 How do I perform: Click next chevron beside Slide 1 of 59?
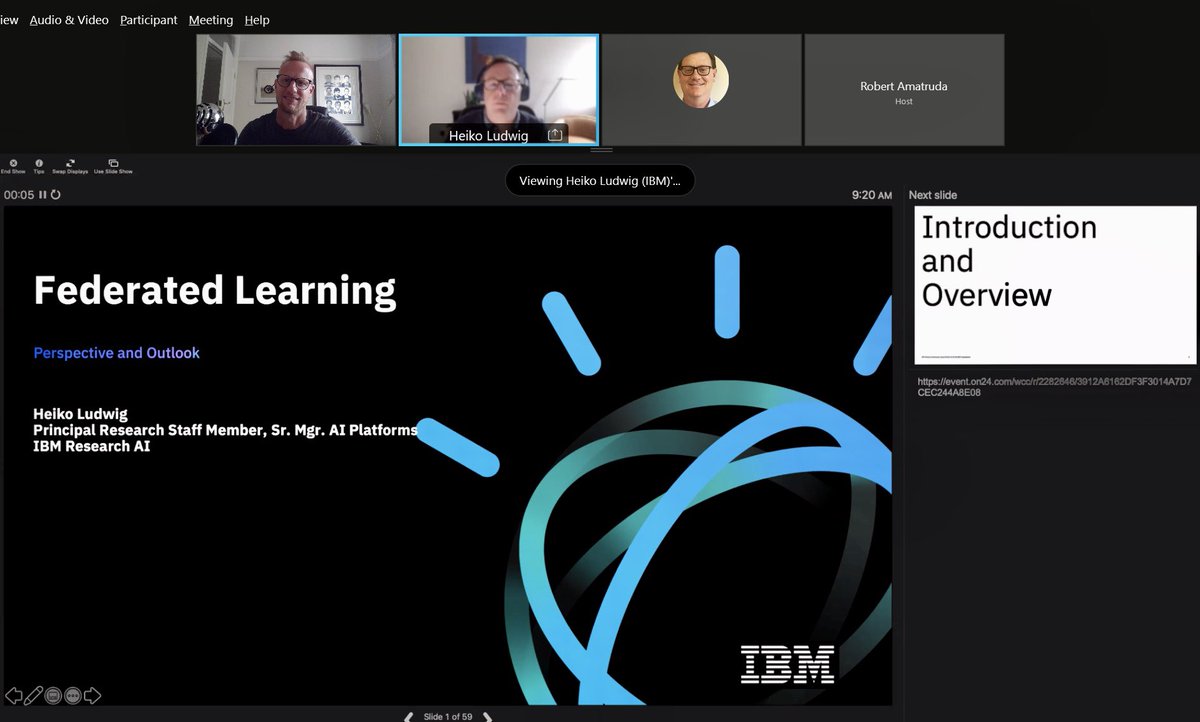pyautogui.click(x=487, y=717)
